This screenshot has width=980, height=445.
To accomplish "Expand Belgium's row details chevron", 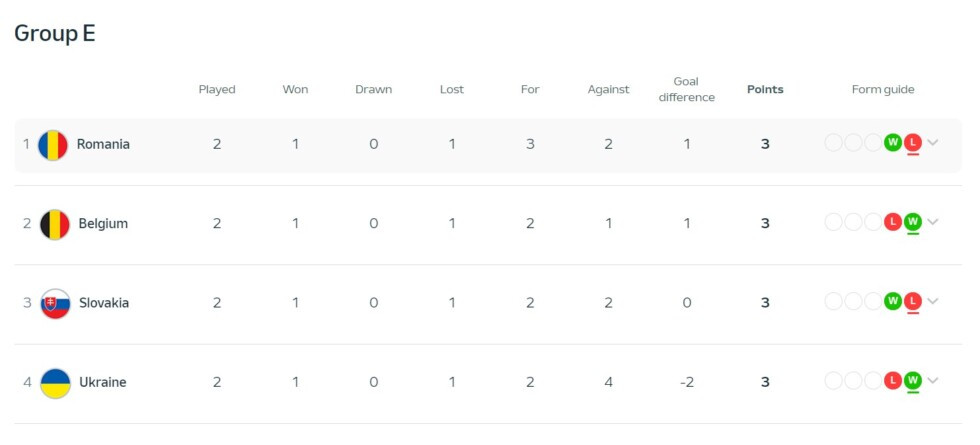I will [x=933, y=222].
